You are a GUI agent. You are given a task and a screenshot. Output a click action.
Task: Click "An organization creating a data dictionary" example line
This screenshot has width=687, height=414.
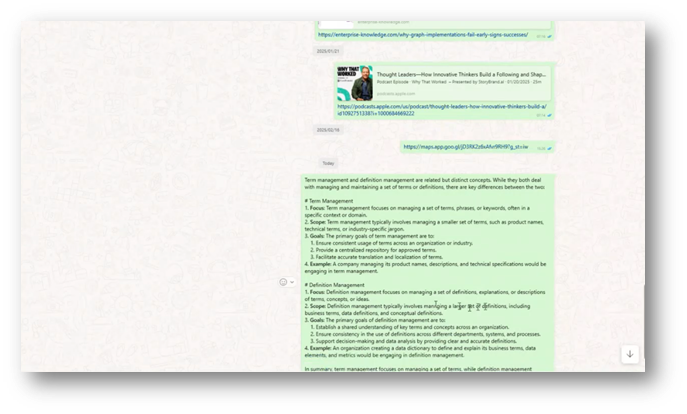420,348
